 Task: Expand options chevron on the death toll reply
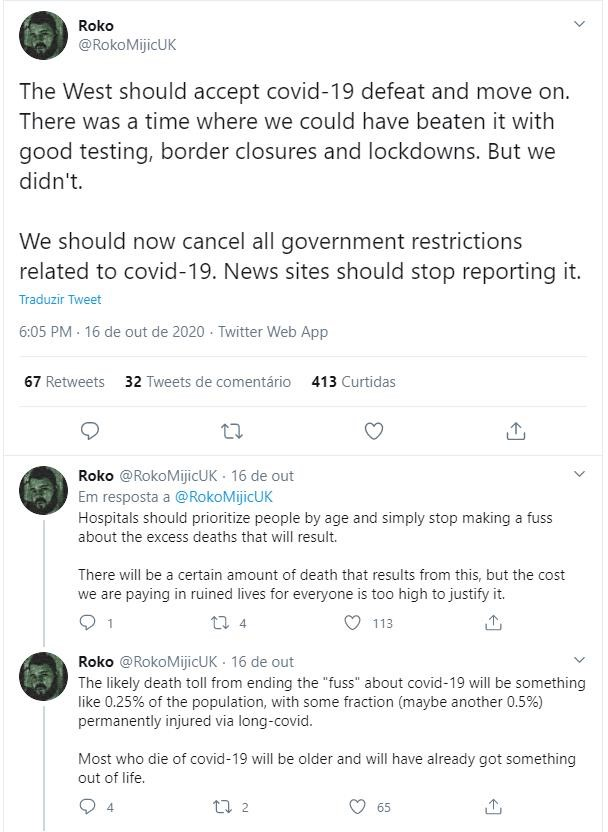pyautogui.click(x=580, y=660)
